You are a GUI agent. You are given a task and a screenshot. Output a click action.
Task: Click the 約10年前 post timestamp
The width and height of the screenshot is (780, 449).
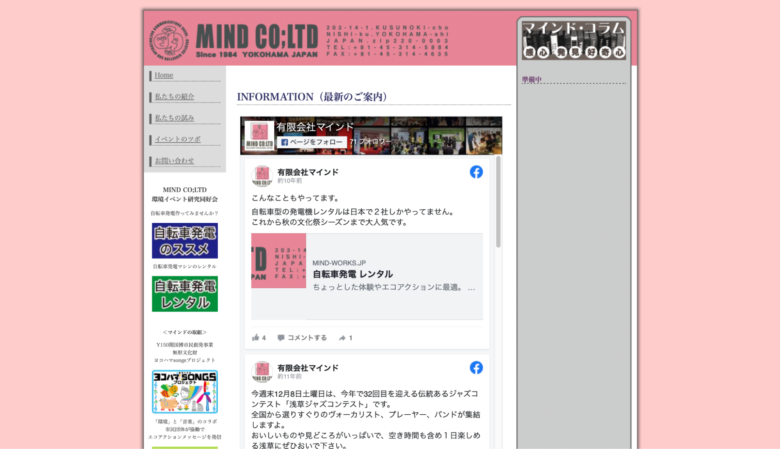(290, 181)
